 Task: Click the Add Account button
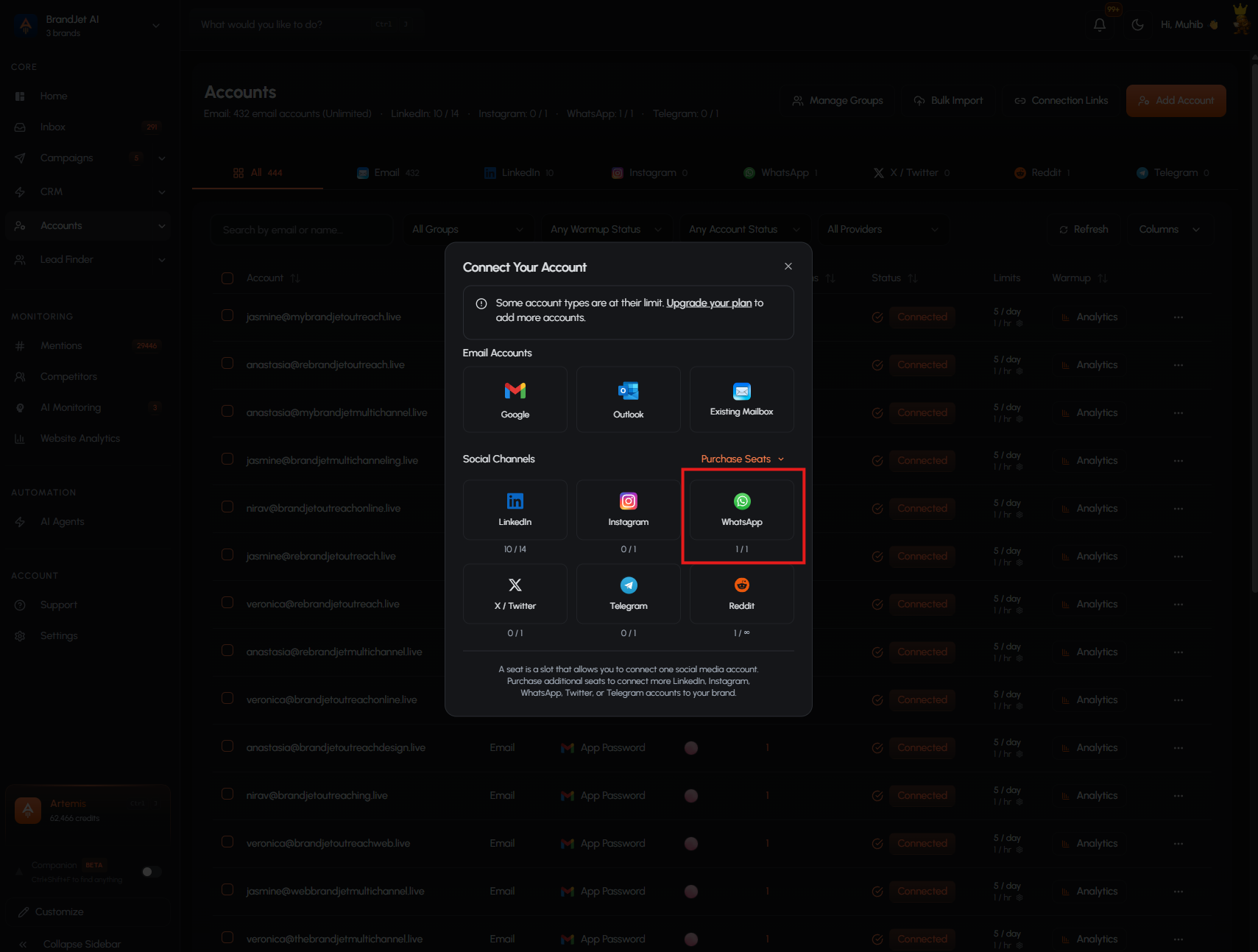point(1176,101)
